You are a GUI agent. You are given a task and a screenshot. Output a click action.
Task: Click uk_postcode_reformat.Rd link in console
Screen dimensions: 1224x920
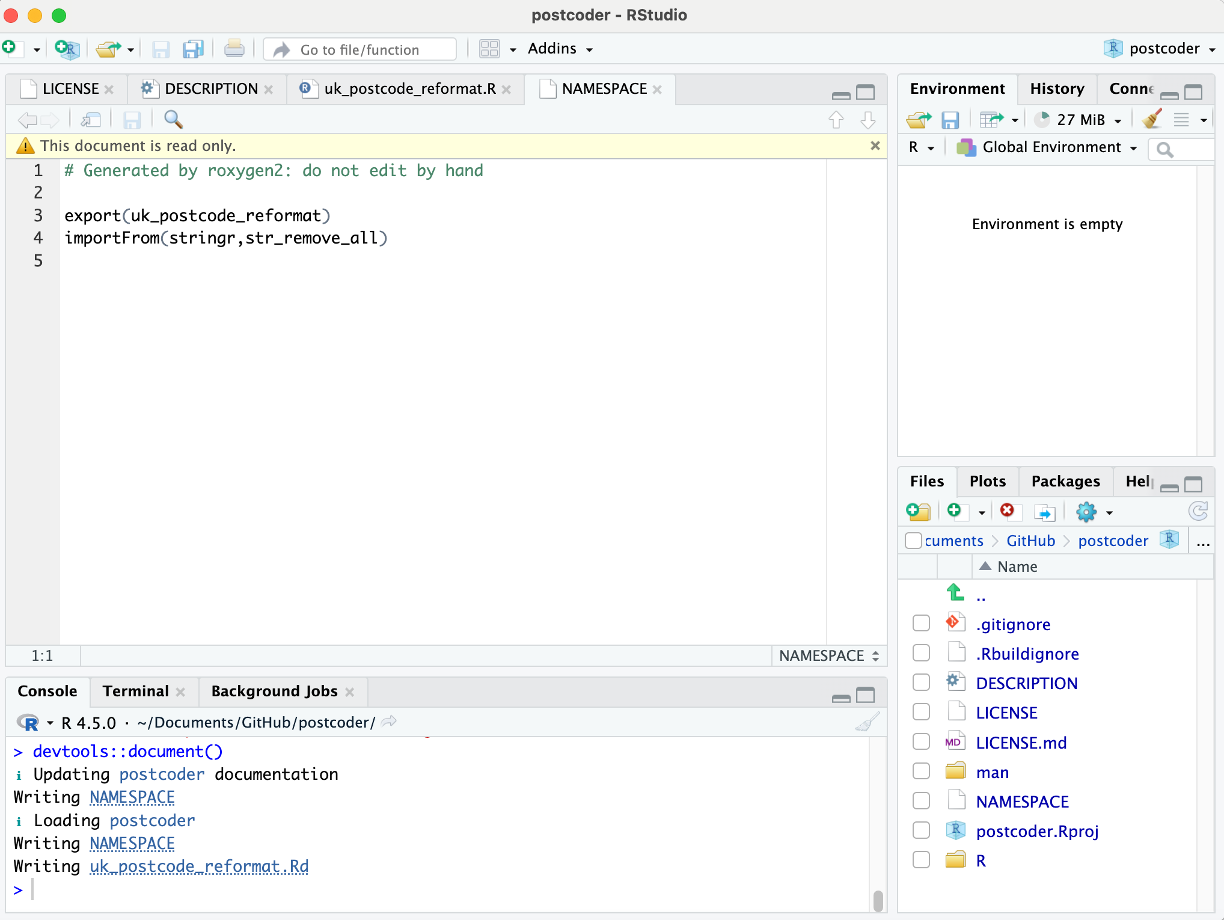point(199,866)
